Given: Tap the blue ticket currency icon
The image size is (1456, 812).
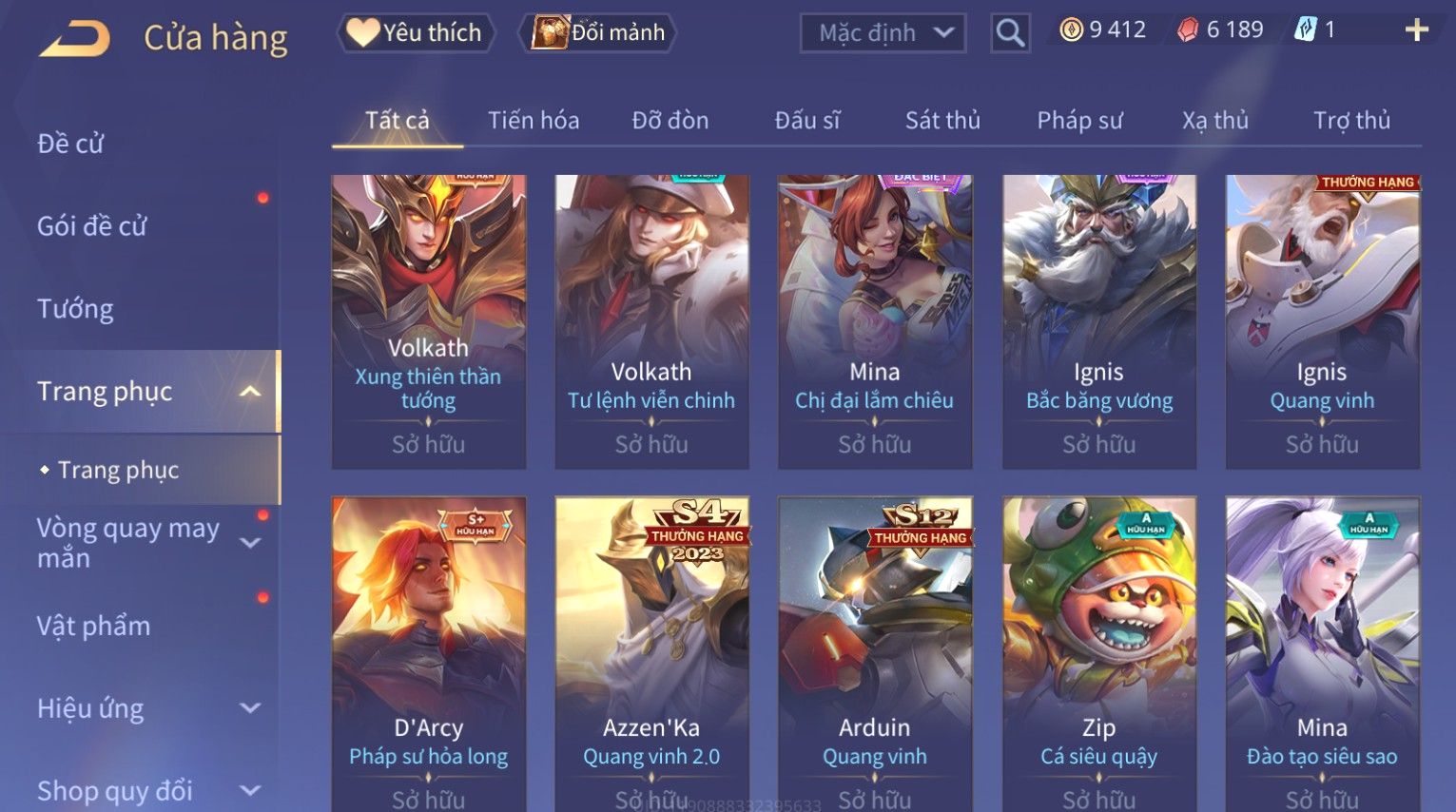Looking at the screenshot, I should [x=1305, y=30].
